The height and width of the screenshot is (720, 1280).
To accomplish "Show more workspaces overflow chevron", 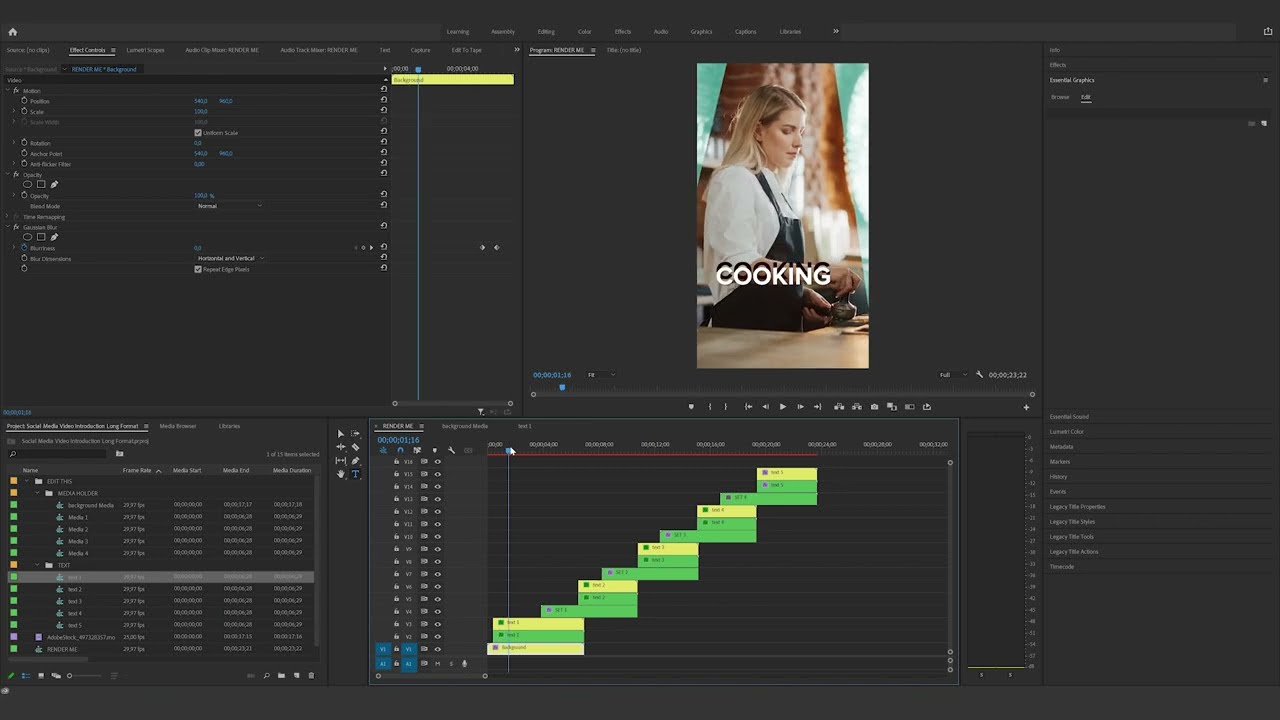I will pos(836,31).
